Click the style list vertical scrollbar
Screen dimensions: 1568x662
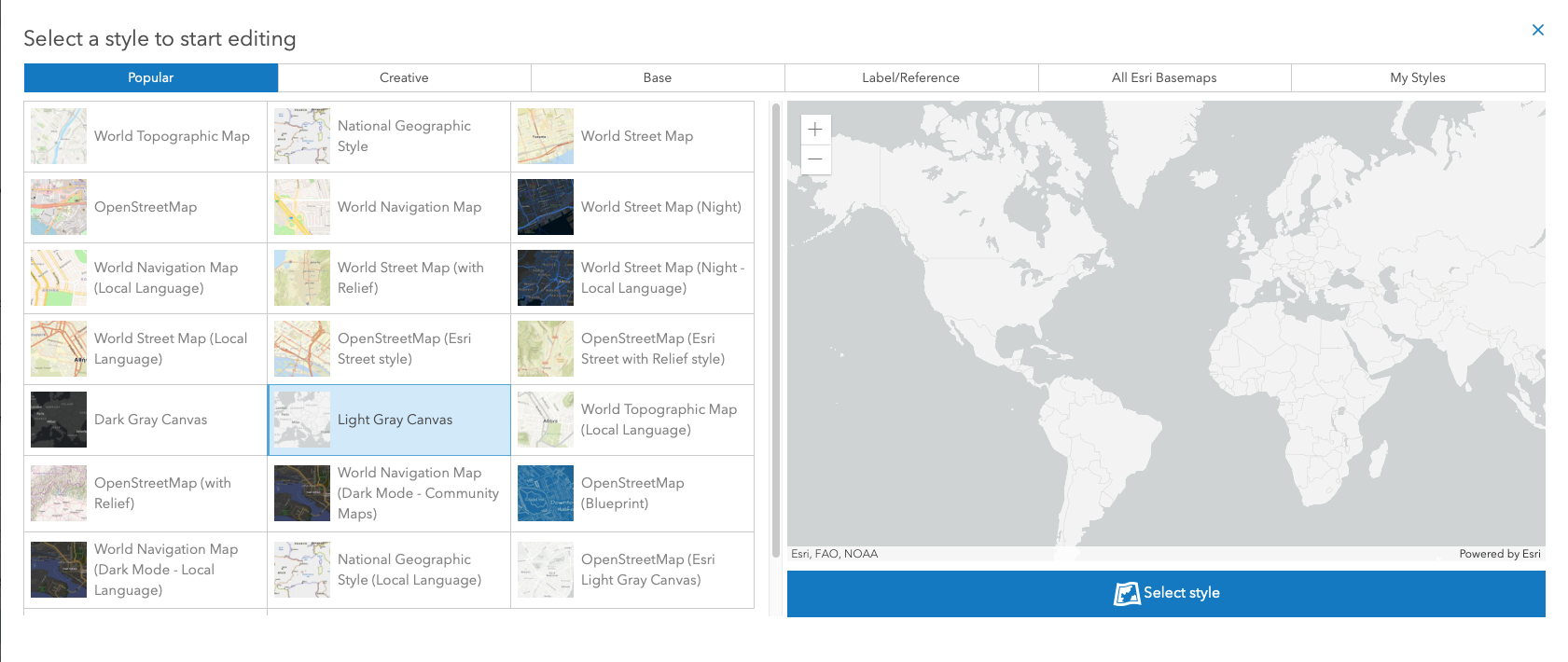(775, 331)
